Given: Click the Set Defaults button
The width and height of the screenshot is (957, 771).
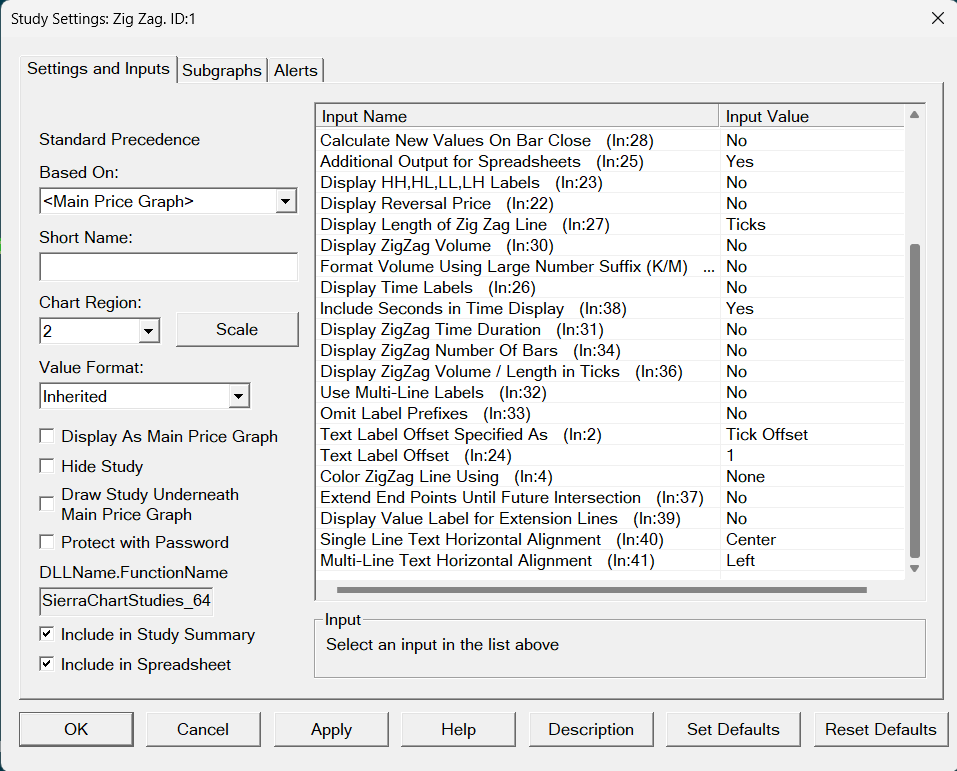Looking at the screenshot, I should [733, 729].
